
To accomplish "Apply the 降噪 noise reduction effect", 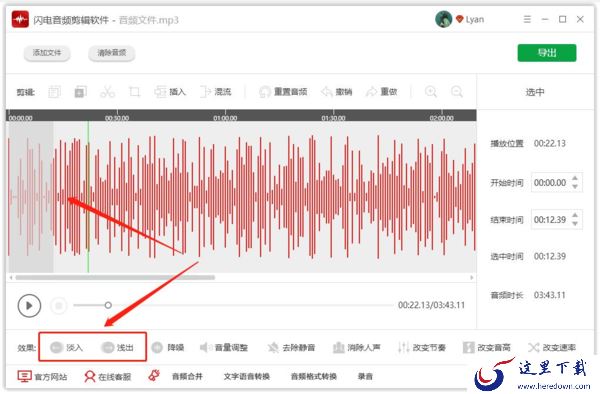I will (x=168, y=347).
